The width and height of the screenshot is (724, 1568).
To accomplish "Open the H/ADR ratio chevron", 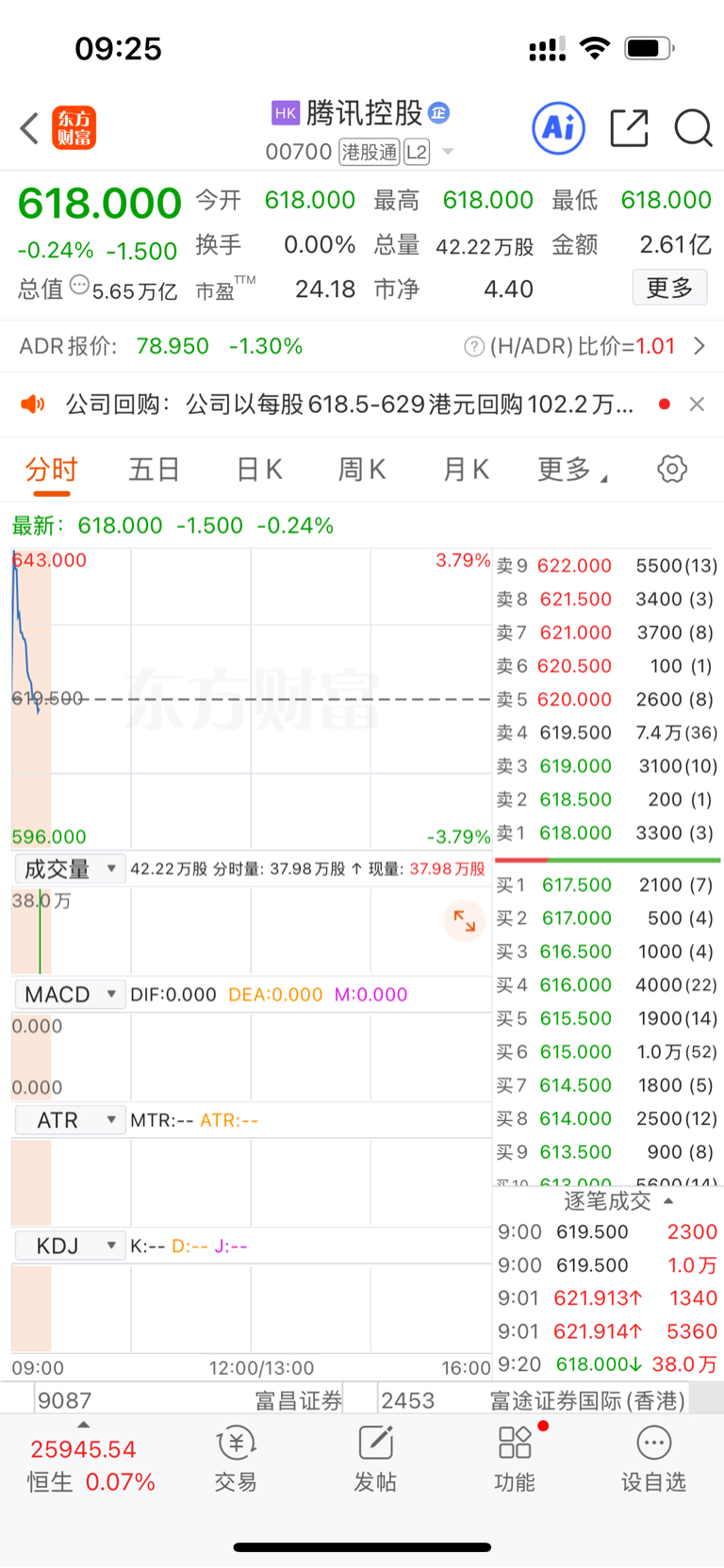I will tap(699, 347).
